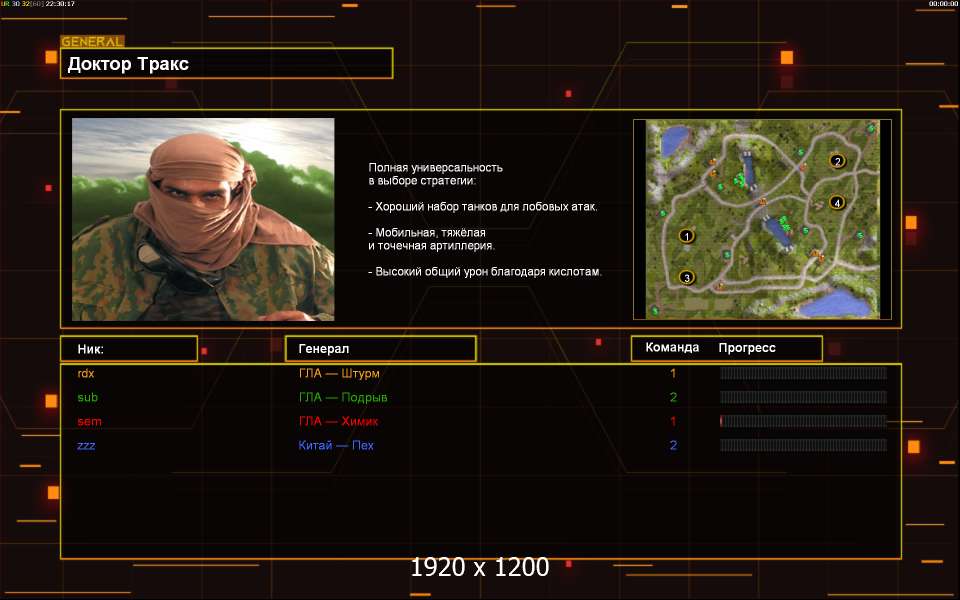Click line about Хороший набор танков

[x=482, y=207]
